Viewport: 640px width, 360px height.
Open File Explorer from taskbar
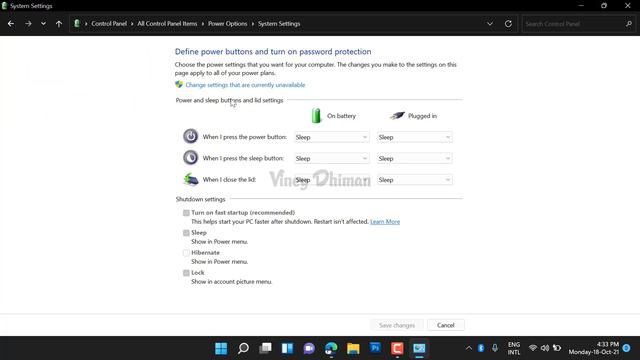pyautogui.click(x=353, y=348)
